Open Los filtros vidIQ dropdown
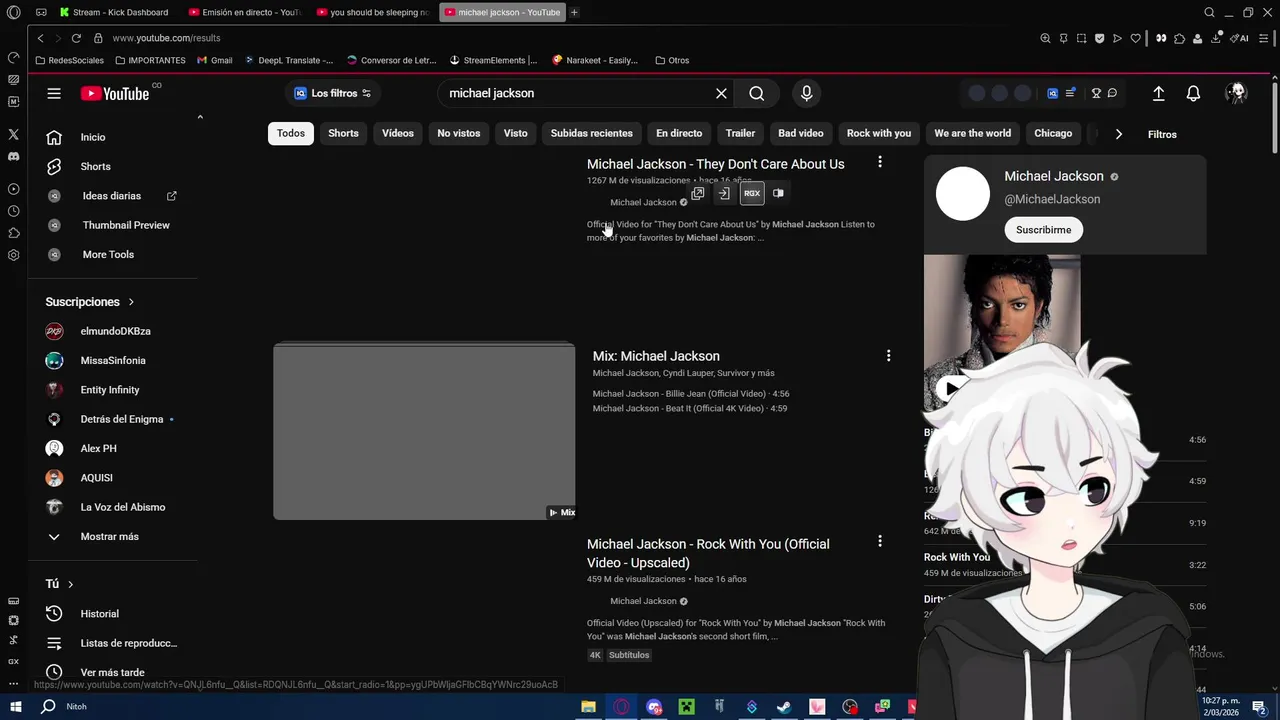The image size is (1280, 720). point(333,93)
